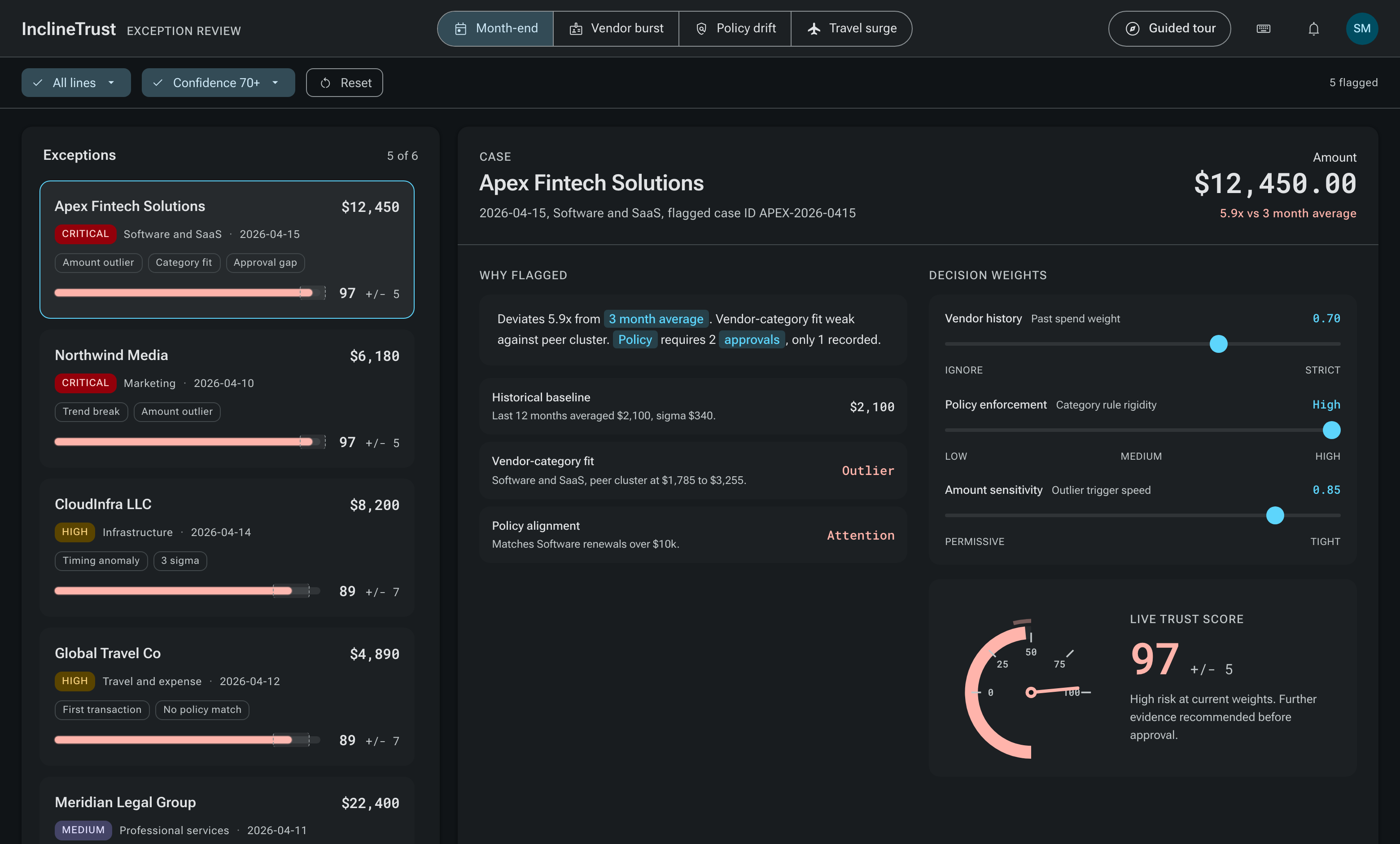Click the calendar icon in Month-end tab
Viewport: 1400px width, 844px height.
pos(460,28)
